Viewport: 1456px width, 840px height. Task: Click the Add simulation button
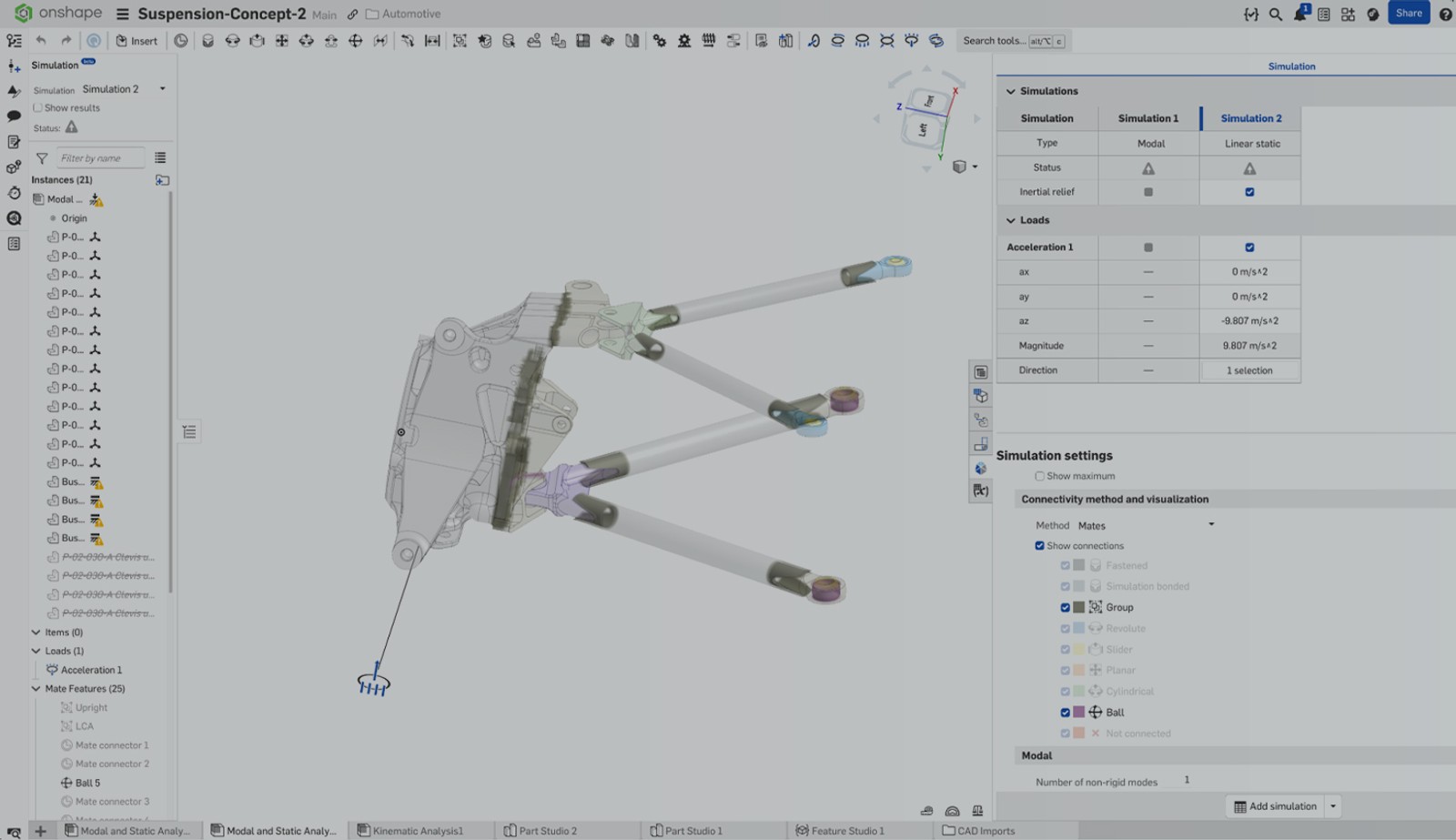click(x=1275, y=806)
